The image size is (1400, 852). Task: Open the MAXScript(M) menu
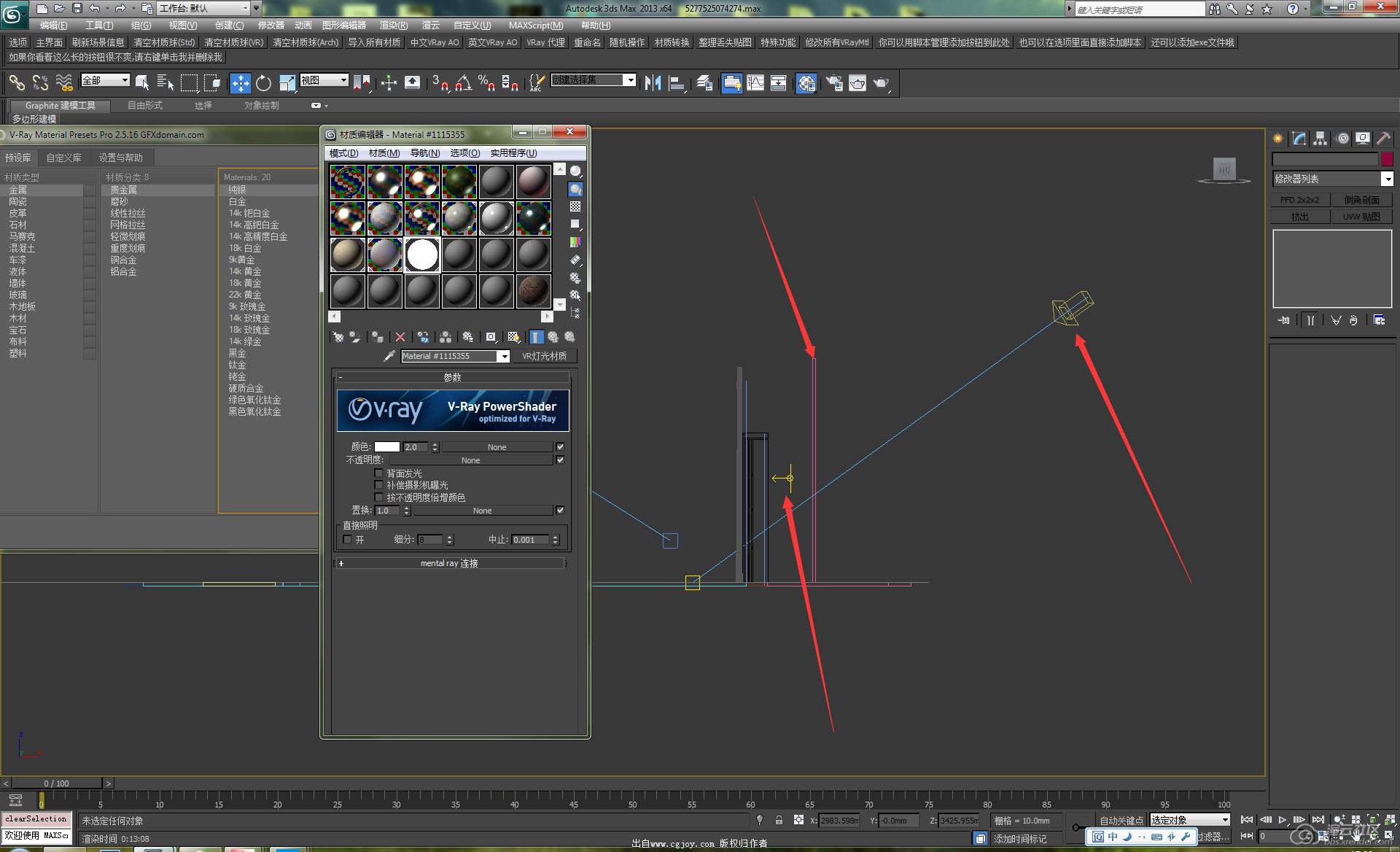click(536, 26)
